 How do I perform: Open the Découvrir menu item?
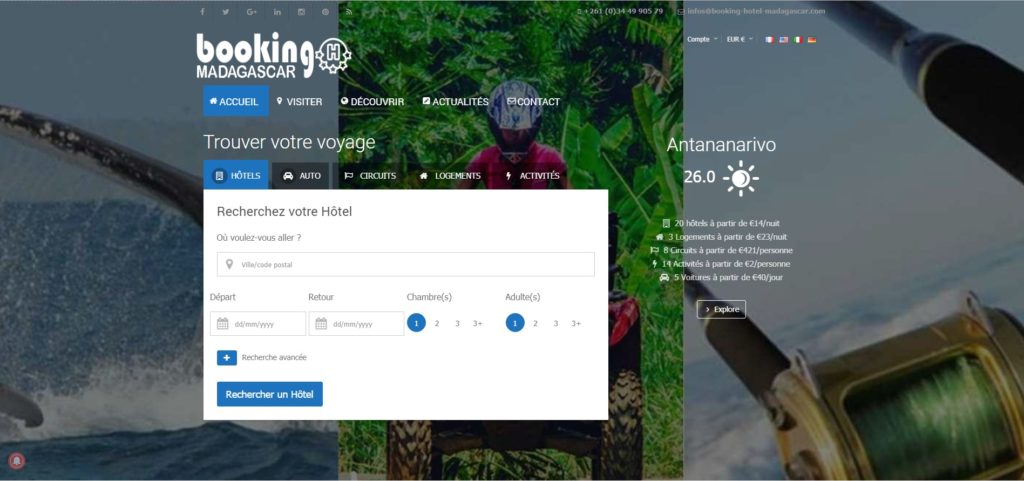coord(372,102)
